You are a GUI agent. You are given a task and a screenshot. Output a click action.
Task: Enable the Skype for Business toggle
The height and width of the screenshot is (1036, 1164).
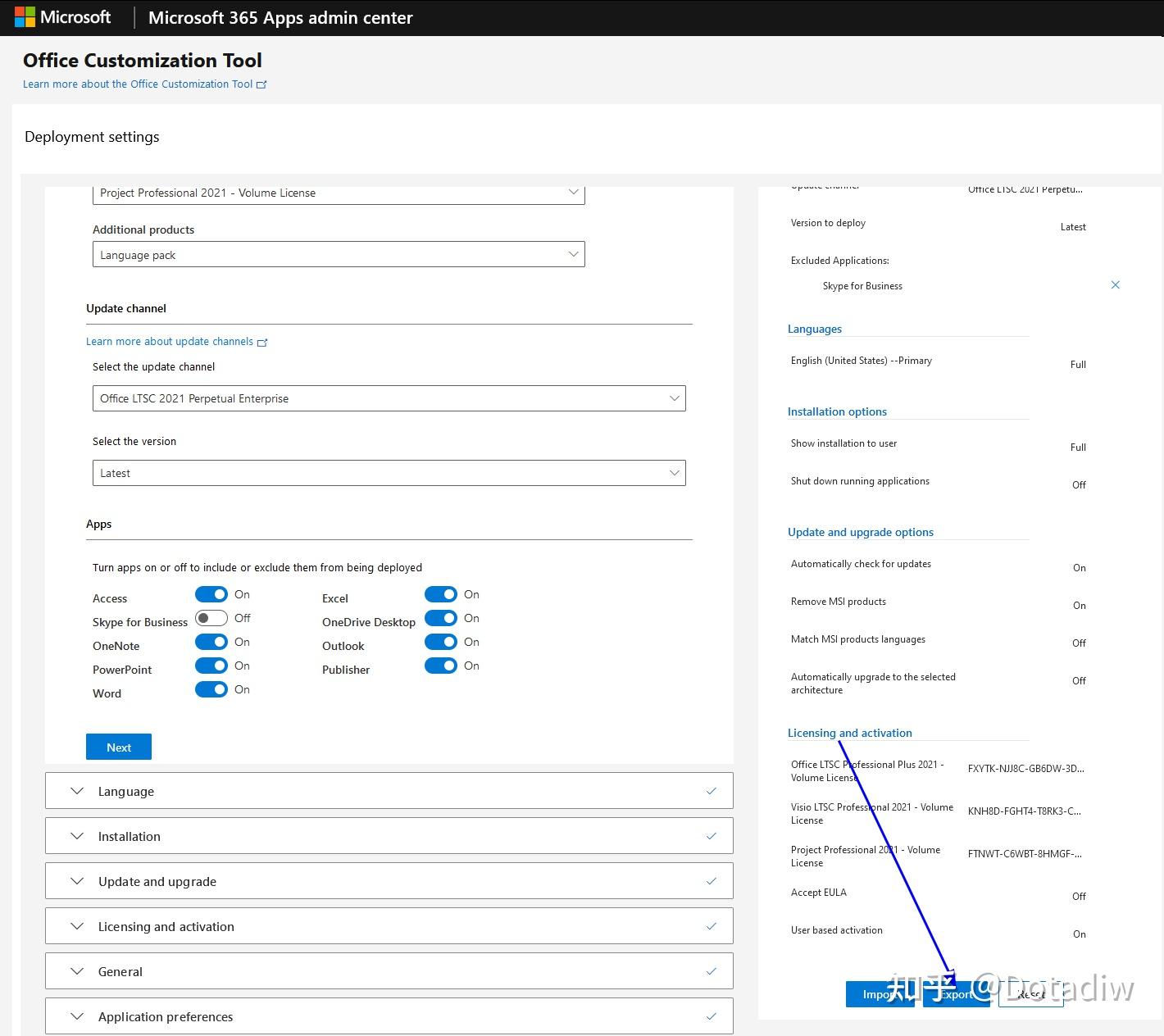[211, 618]
